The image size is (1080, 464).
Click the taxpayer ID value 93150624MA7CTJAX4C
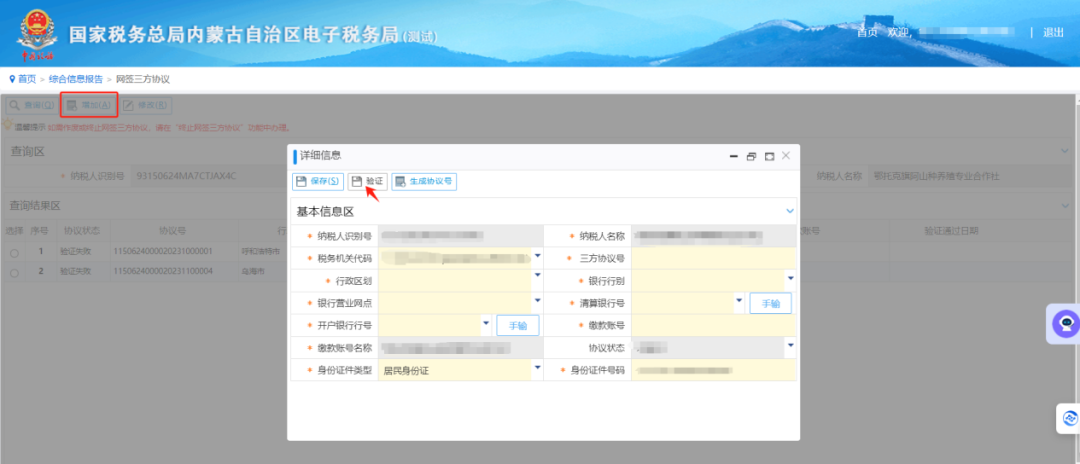pyautogui.click(x=186, y=176)
